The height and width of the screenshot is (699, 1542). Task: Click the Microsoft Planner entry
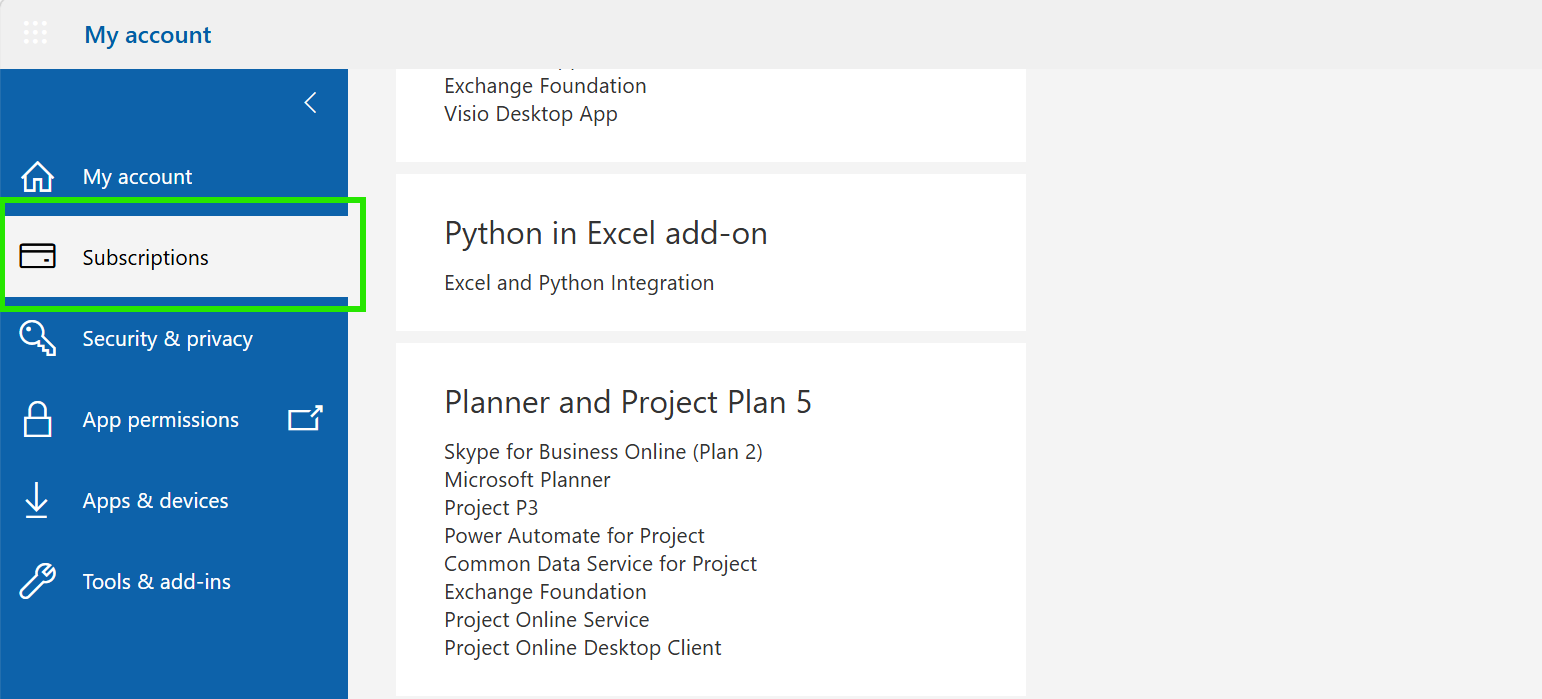tap(527, 480)
